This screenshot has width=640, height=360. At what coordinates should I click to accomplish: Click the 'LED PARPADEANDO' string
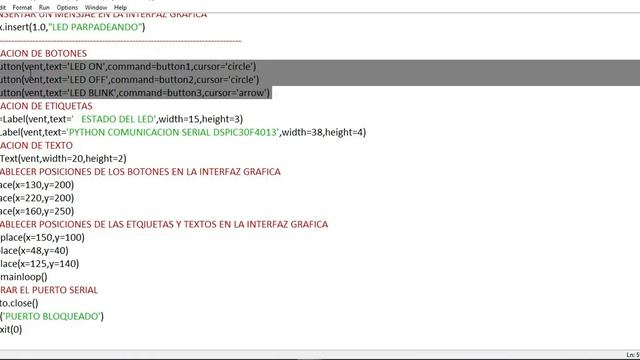(96, 27)
